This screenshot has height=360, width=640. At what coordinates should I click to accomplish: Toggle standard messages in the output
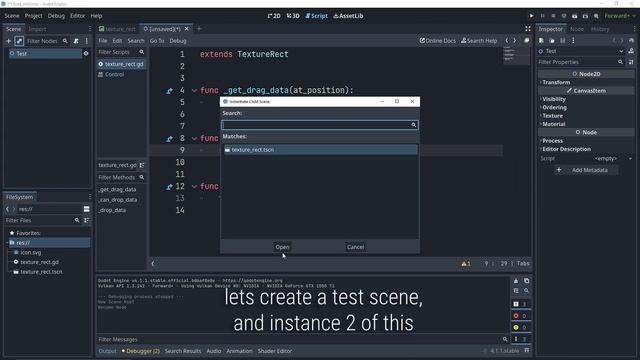click(520, 304)
